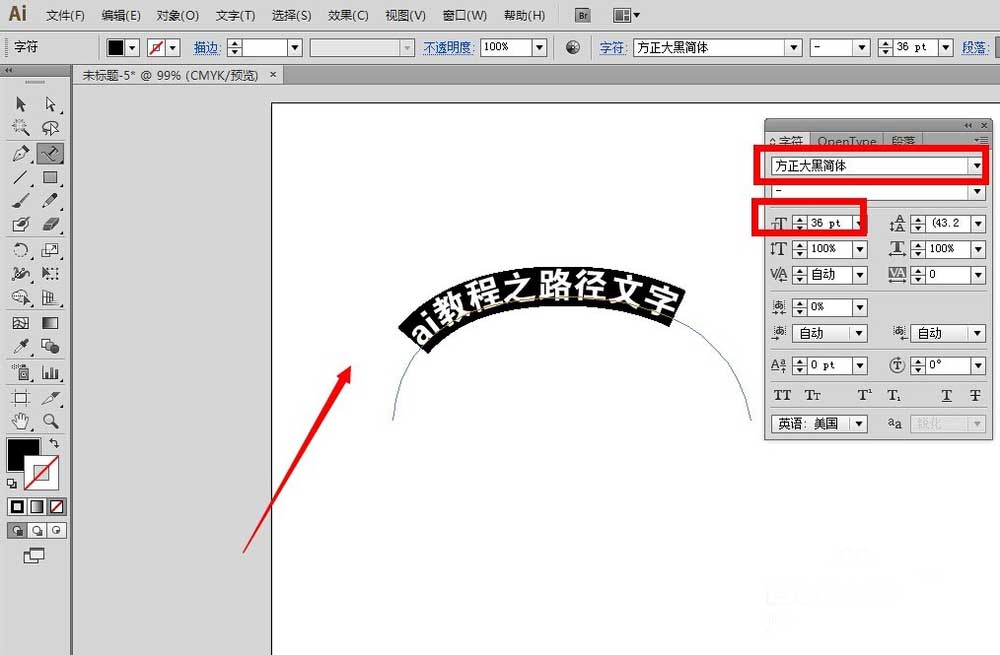Screen dimensions: 1000x655
Task: Toggle All Caps TT button
Action: (x=782, y=395)
